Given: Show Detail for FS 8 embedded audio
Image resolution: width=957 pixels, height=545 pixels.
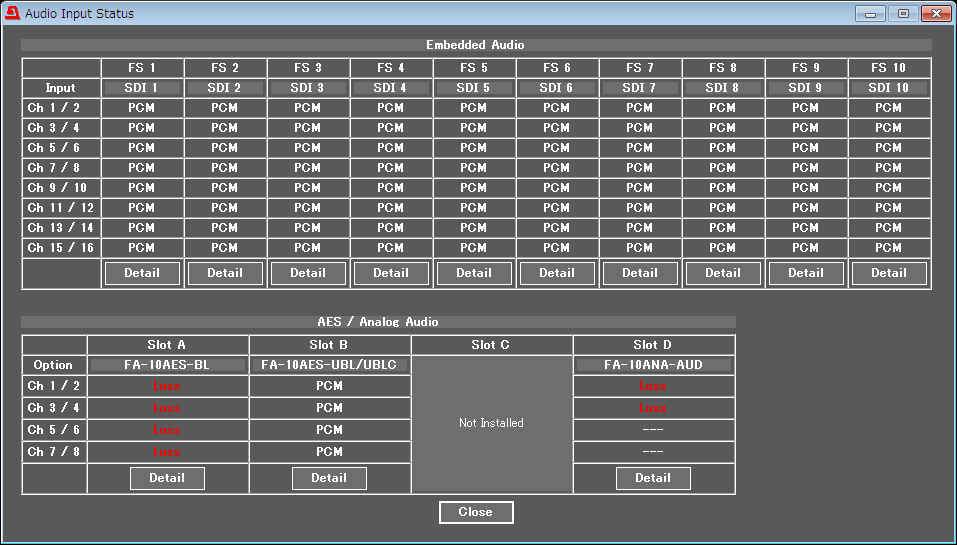Looking at the screenshot, I should [x=722, y=273].
